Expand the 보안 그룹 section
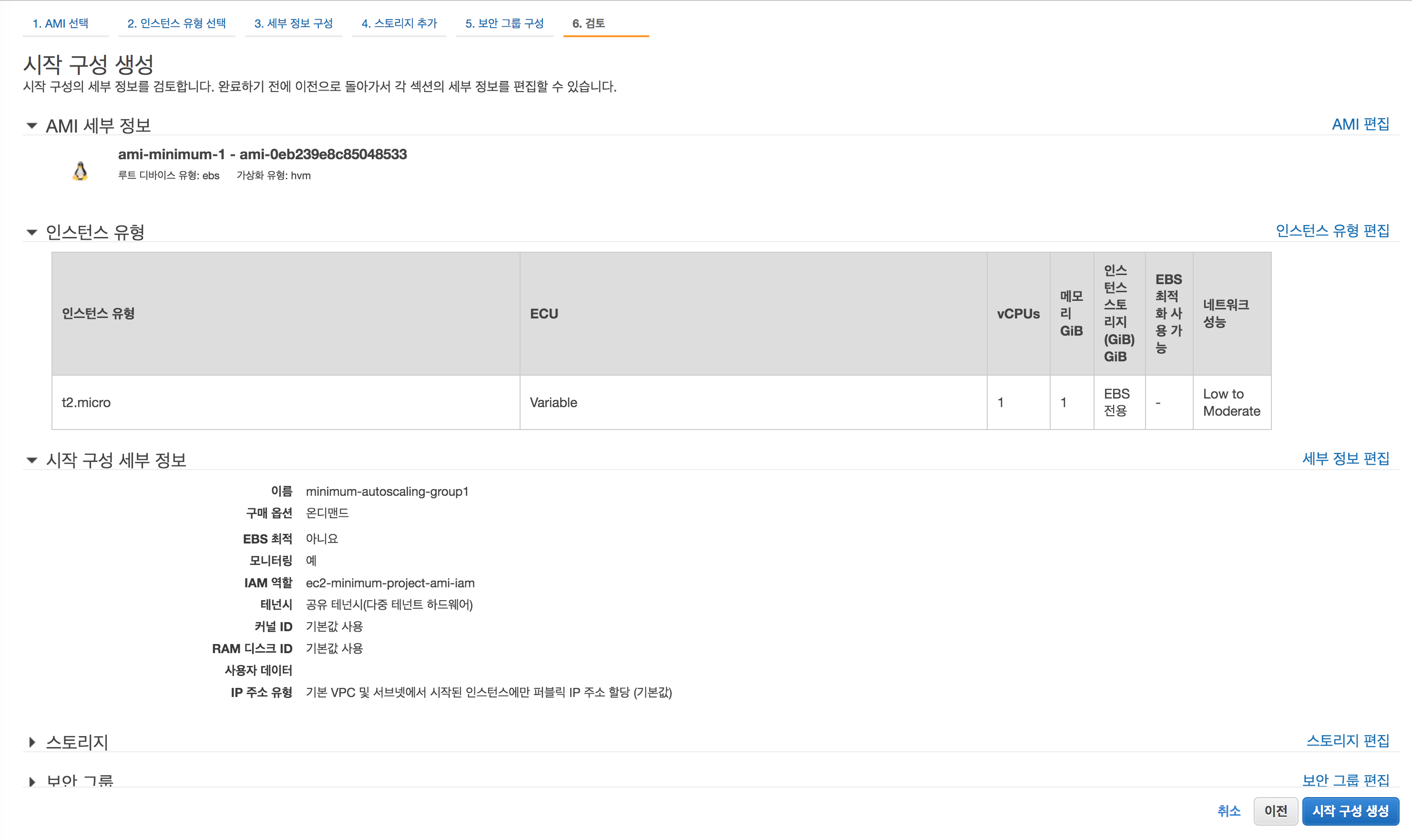Viewport: 1412px width, 840px height. coord(31,781)
